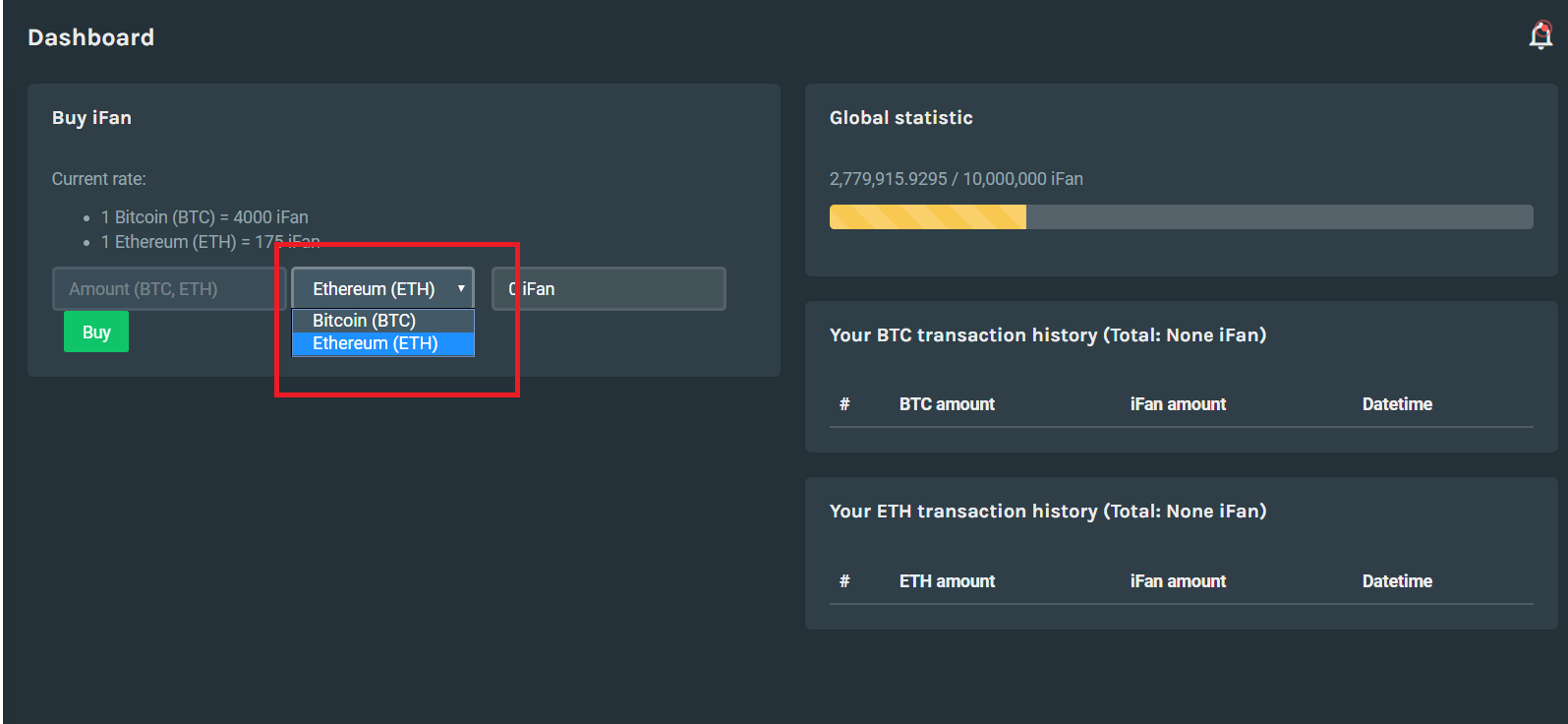Click the Dashboard page title
Viewport: 1568px width, 724px height.
[90, 37]
